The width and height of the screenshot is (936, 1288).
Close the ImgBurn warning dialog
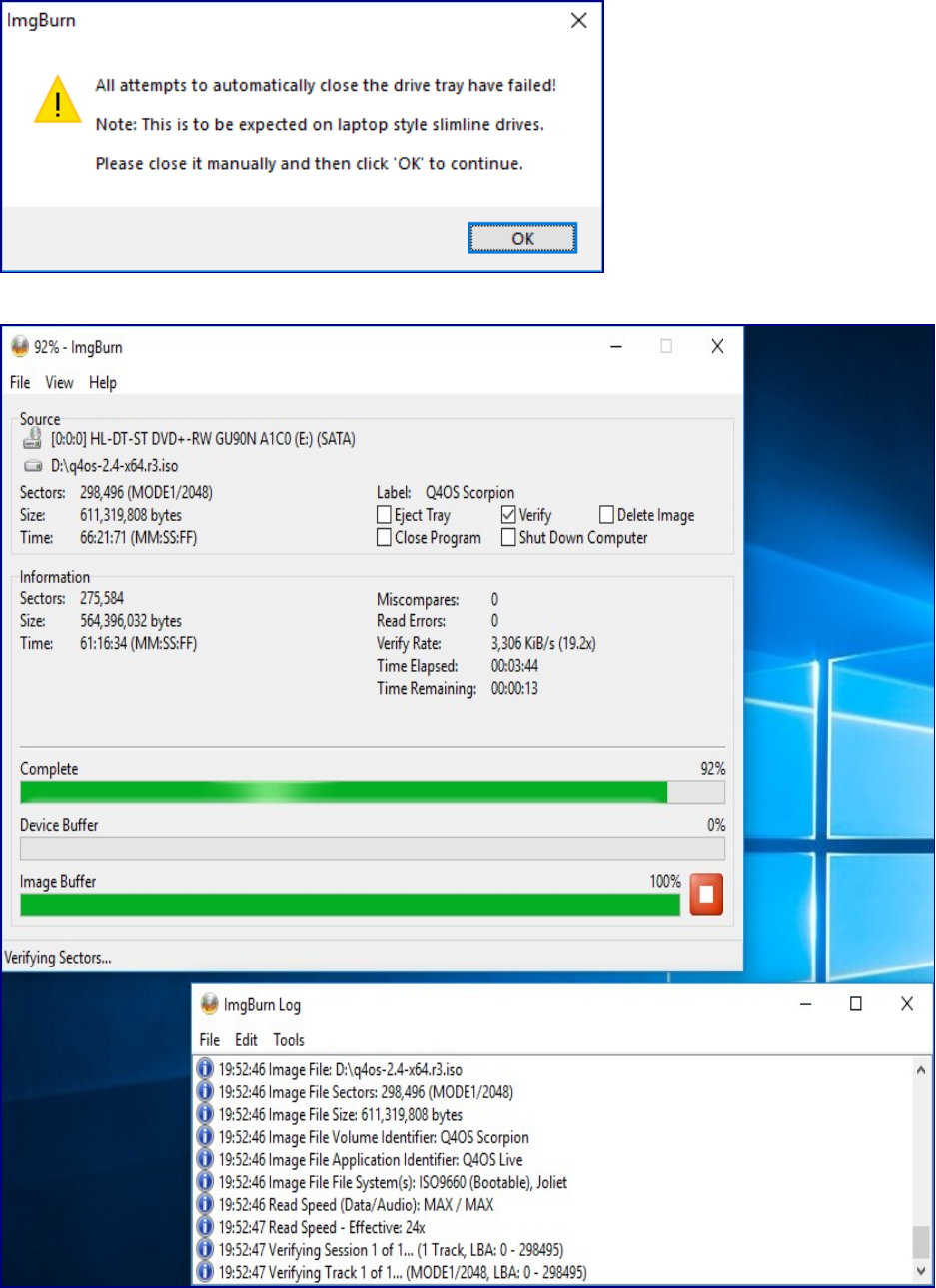(578, 21)
